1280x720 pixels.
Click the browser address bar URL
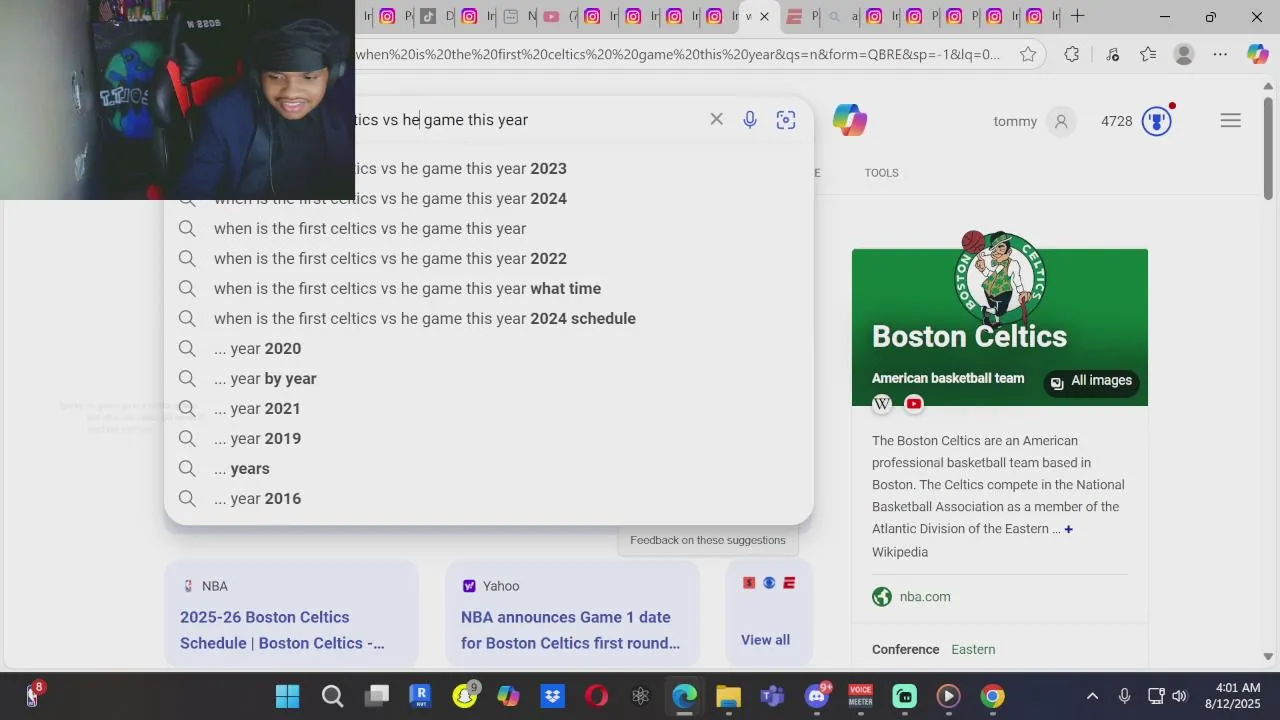(678, 55)
